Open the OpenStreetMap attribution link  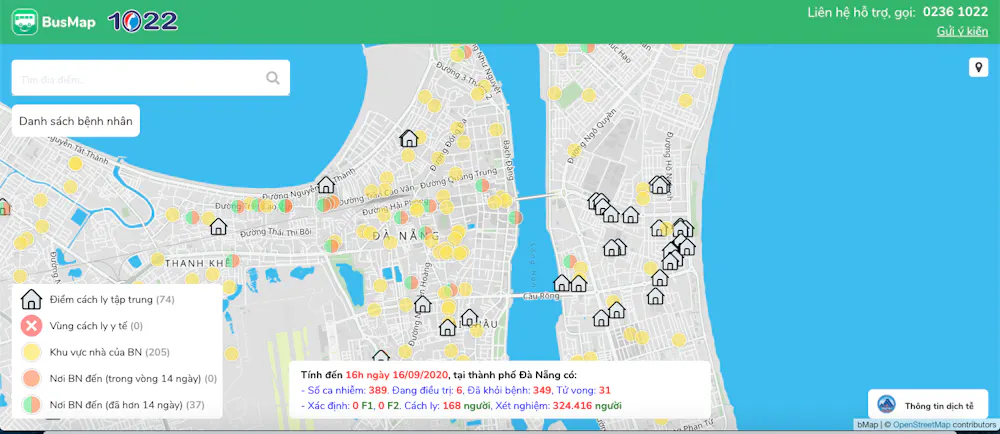[920, 424]
